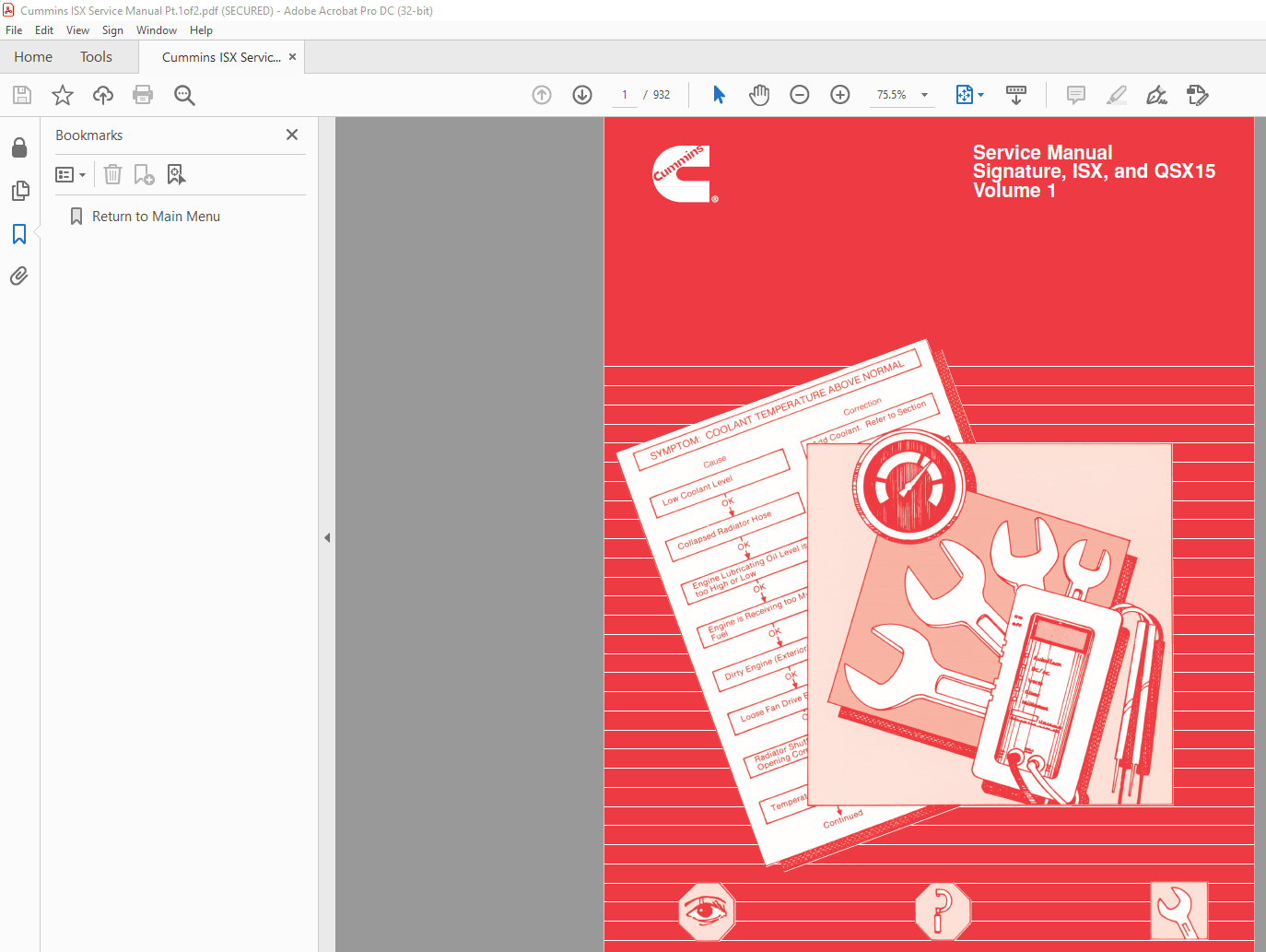The width and height of the screenshot is (1266, 952).
Task: Add a new bookmark in the Bookmarks panel
Action: click(145, 174)
